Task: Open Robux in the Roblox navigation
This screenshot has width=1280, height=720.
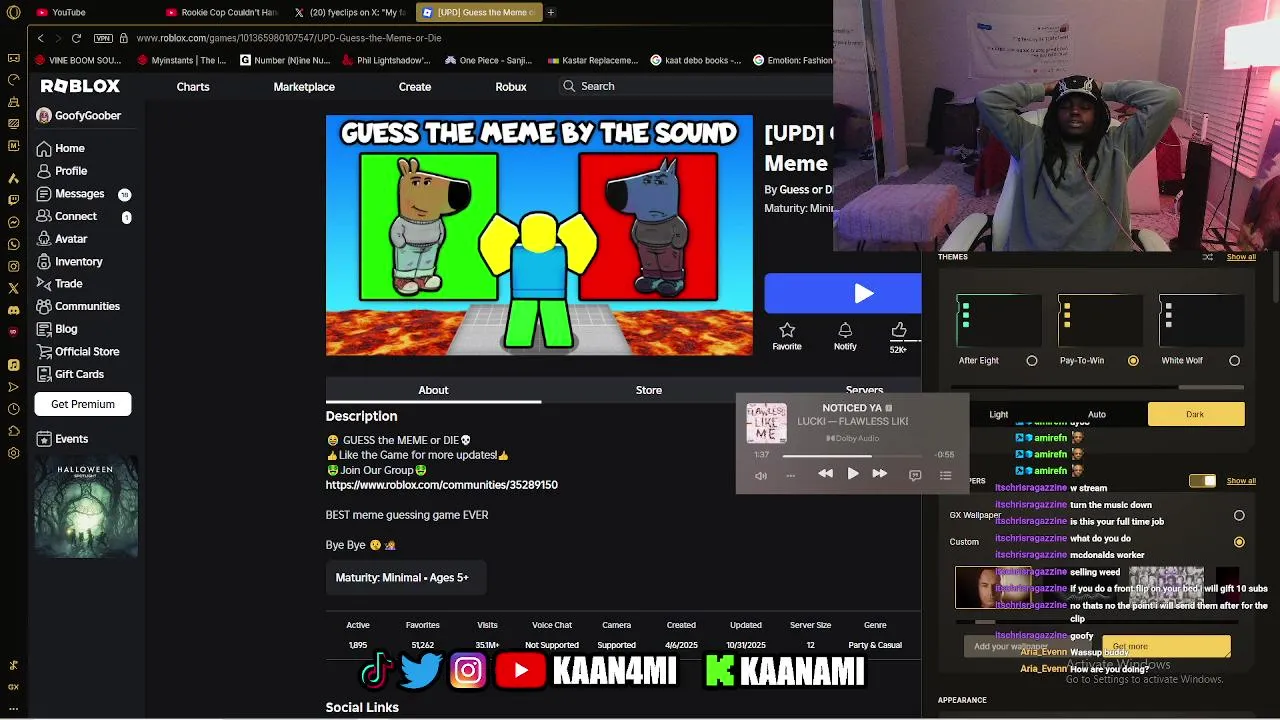Action: [x=511, y=86]
